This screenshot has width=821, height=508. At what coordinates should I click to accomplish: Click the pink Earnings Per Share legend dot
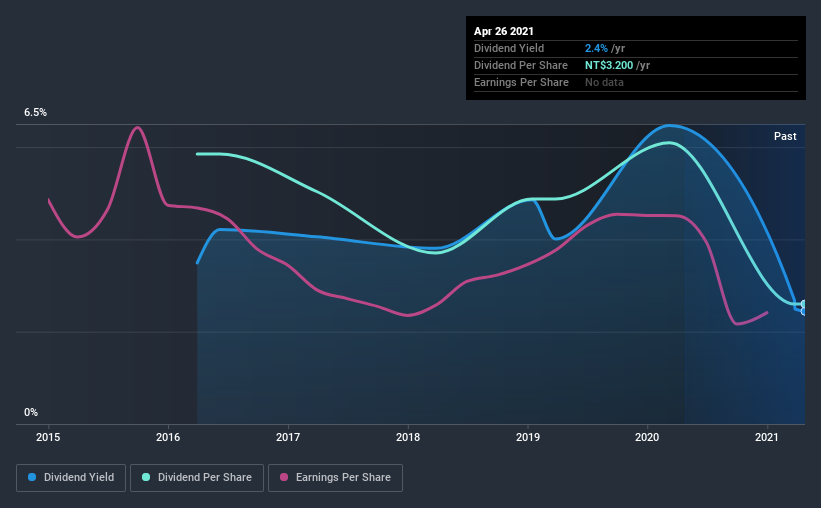click(x=284, y=477)
